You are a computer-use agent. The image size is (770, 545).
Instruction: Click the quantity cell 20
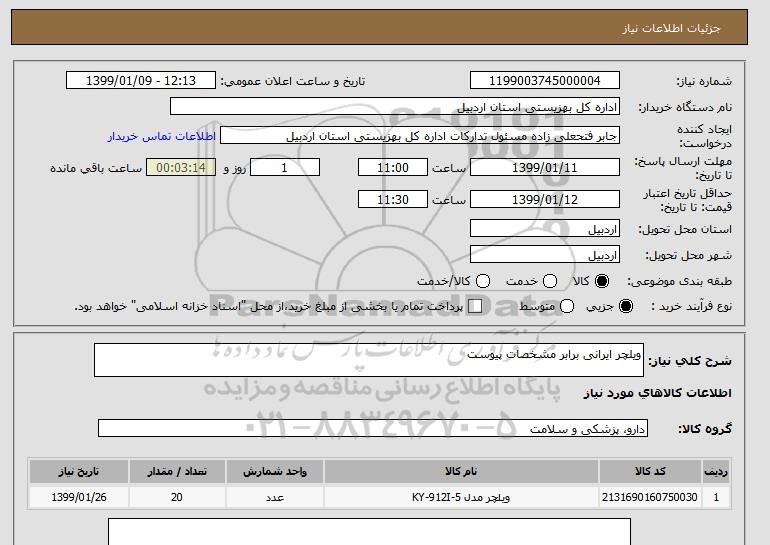tap(177, 497)
